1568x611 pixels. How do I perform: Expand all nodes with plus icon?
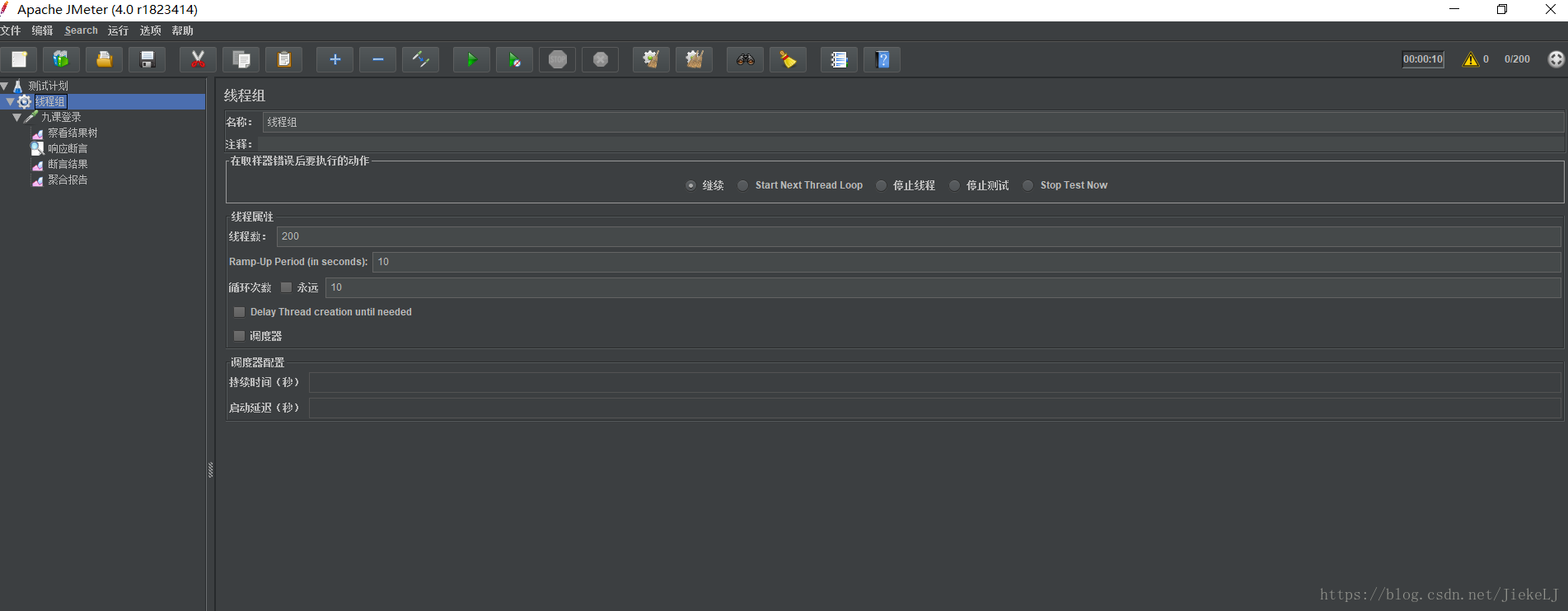(335, 59)
